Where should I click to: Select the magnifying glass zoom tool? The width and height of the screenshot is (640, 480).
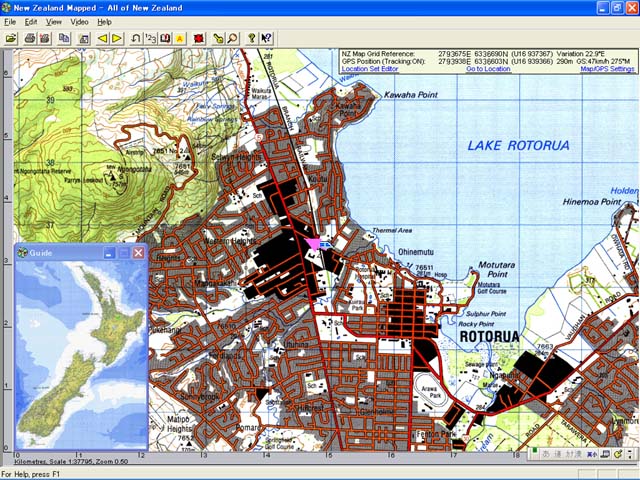coord(233,38)
